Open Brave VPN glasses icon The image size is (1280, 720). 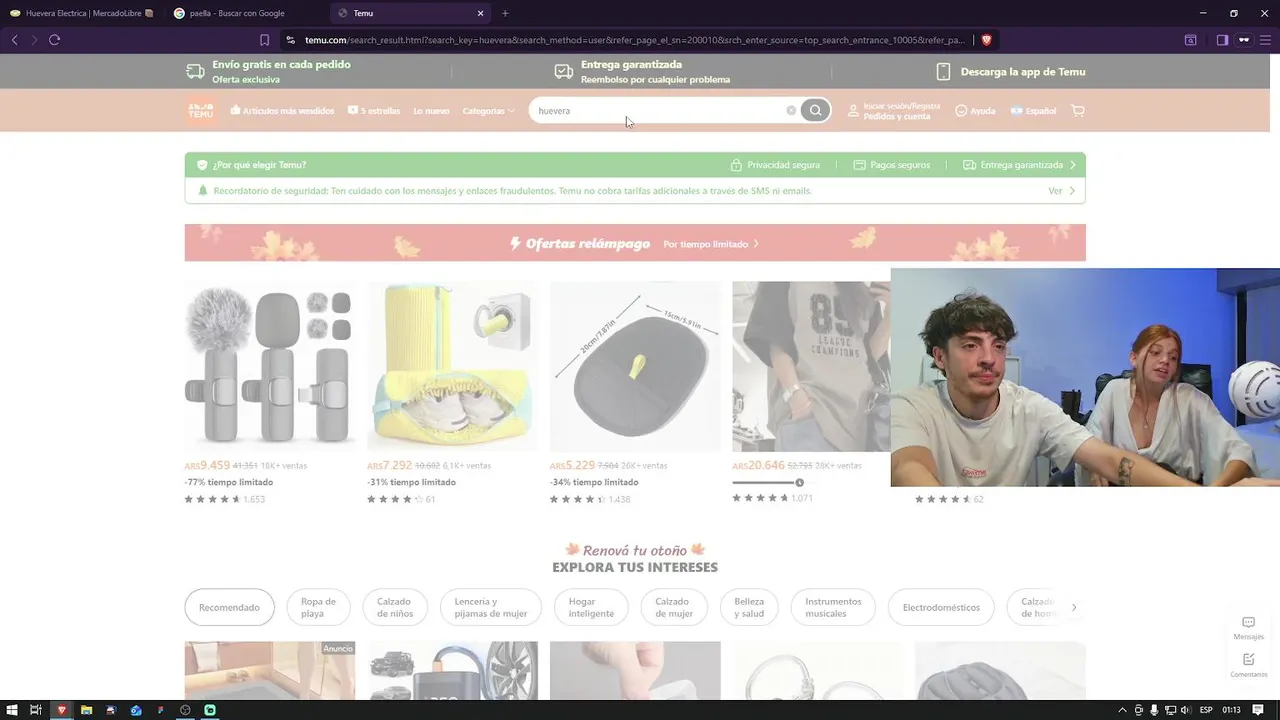1244,40
